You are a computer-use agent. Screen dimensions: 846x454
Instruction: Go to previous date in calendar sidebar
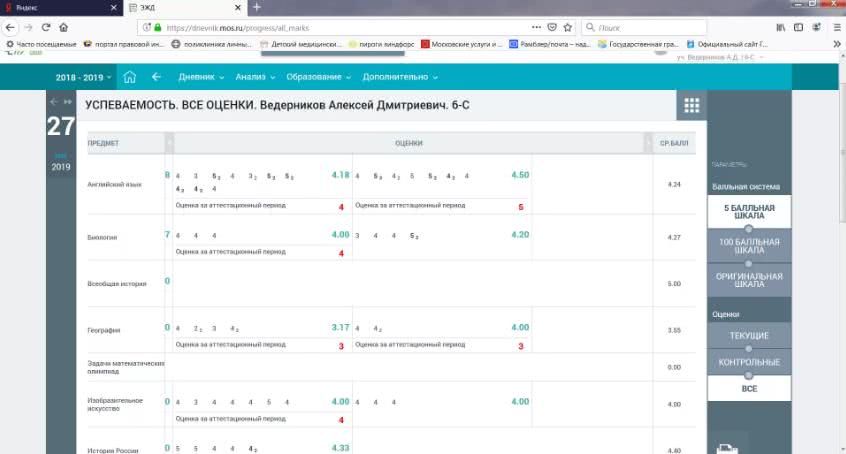pos(55,101)
